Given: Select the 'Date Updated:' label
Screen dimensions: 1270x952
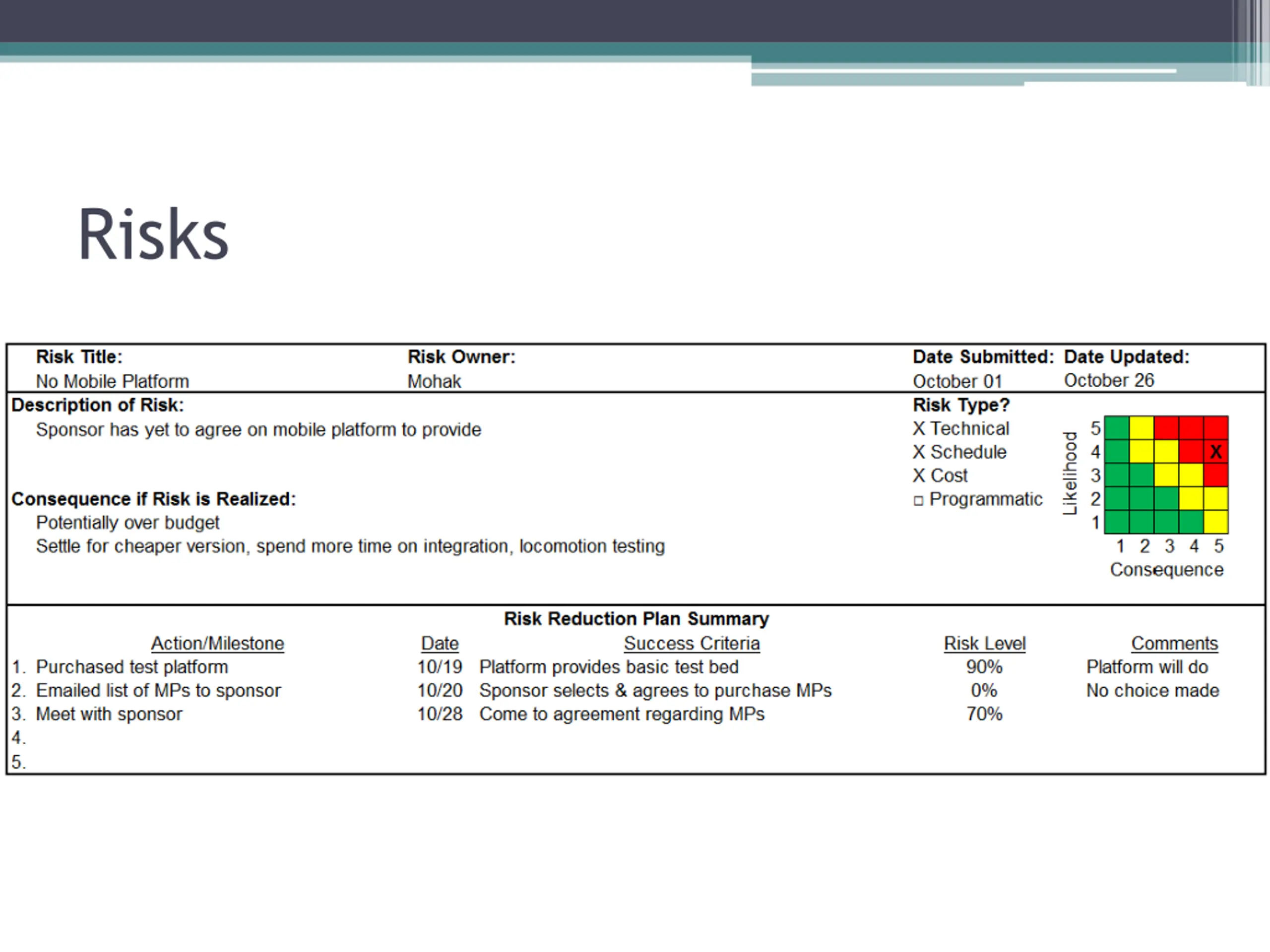Looking at the screenshot, I should [1127, 357].
